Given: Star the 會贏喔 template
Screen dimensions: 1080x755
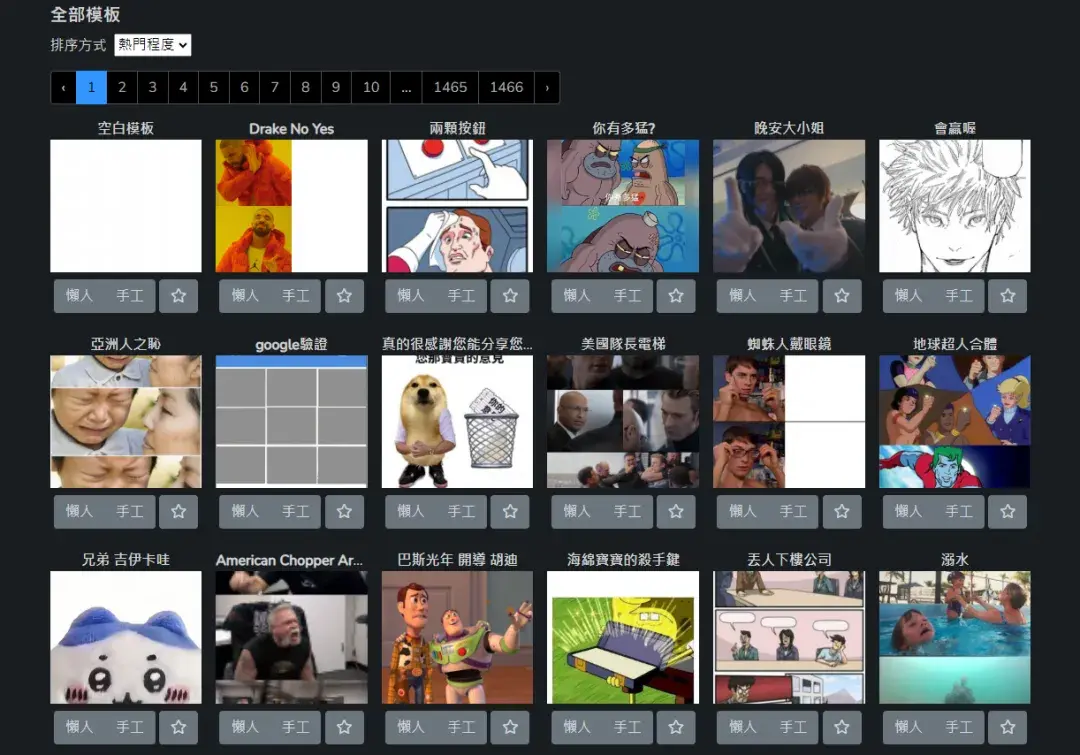Looking at the screenshot, I should [x=1008, y=296].
